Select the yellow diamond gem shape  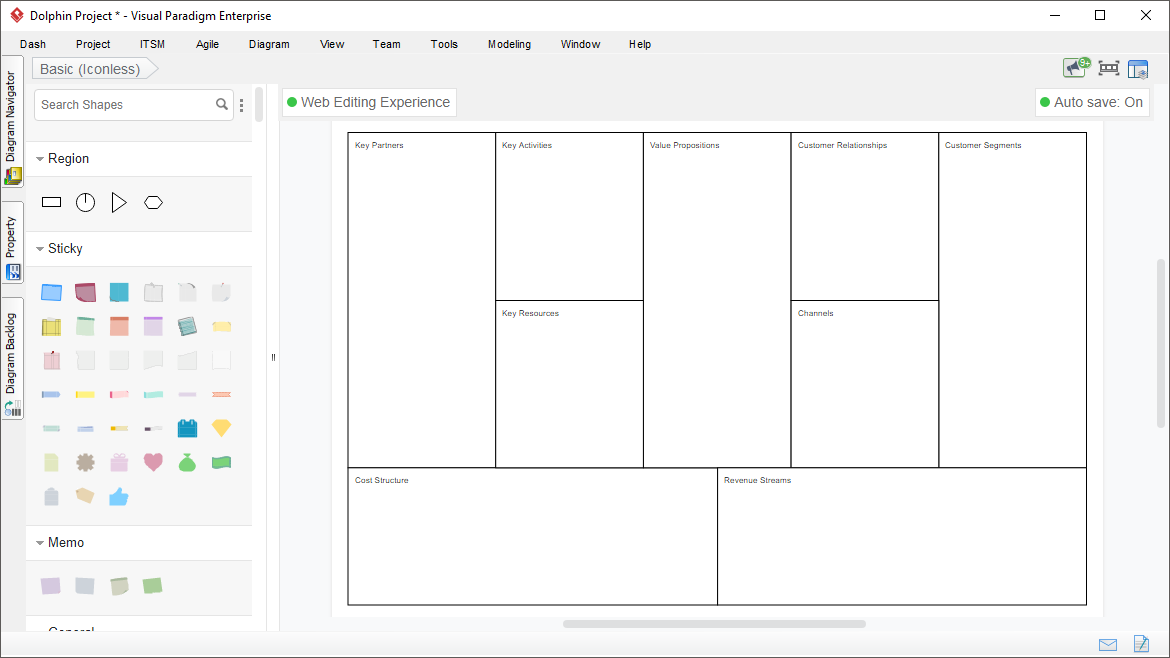pyautogui.click(x=222, y=427)
